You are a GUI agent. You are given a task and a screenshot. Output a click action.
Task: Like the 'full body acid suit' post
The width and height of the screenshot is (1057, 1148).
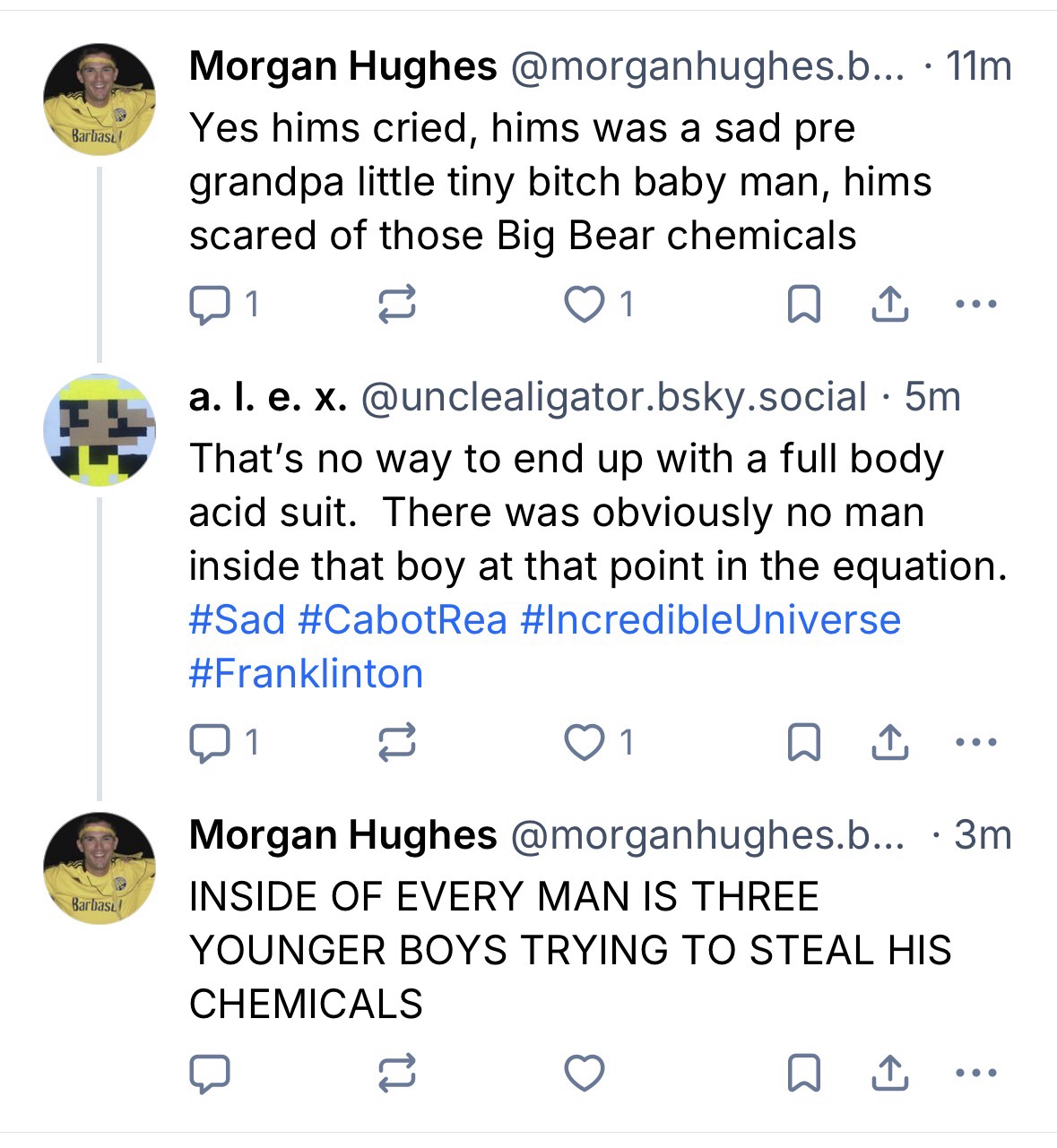[x=584, y=742]
